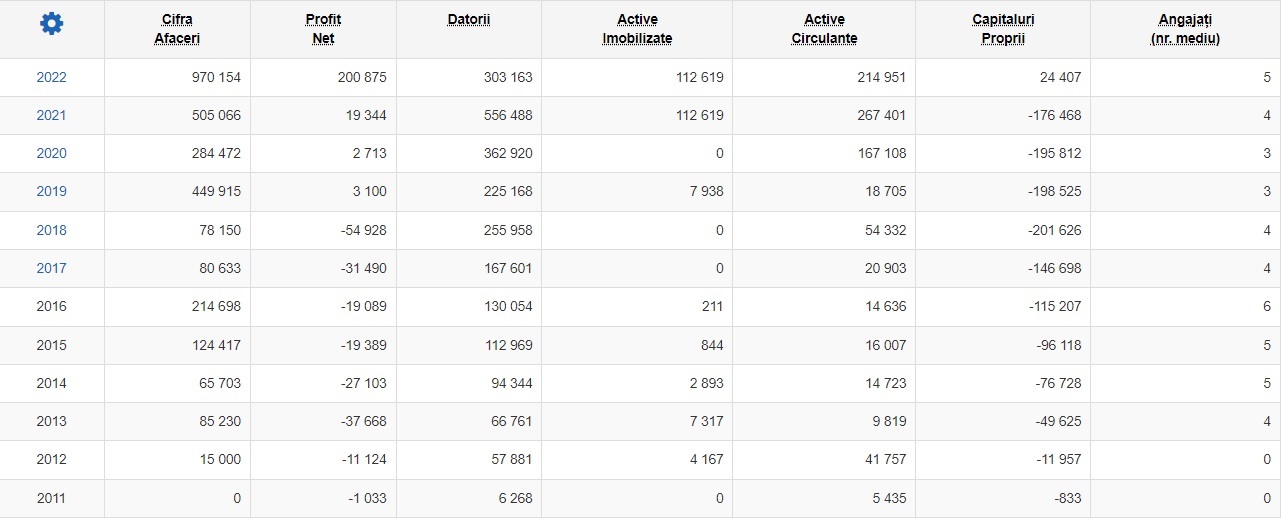Image resolution: width=1281 pixels, height=518 pixels.
Task: Open the gear settings icon
Action: tap(51, 24)
